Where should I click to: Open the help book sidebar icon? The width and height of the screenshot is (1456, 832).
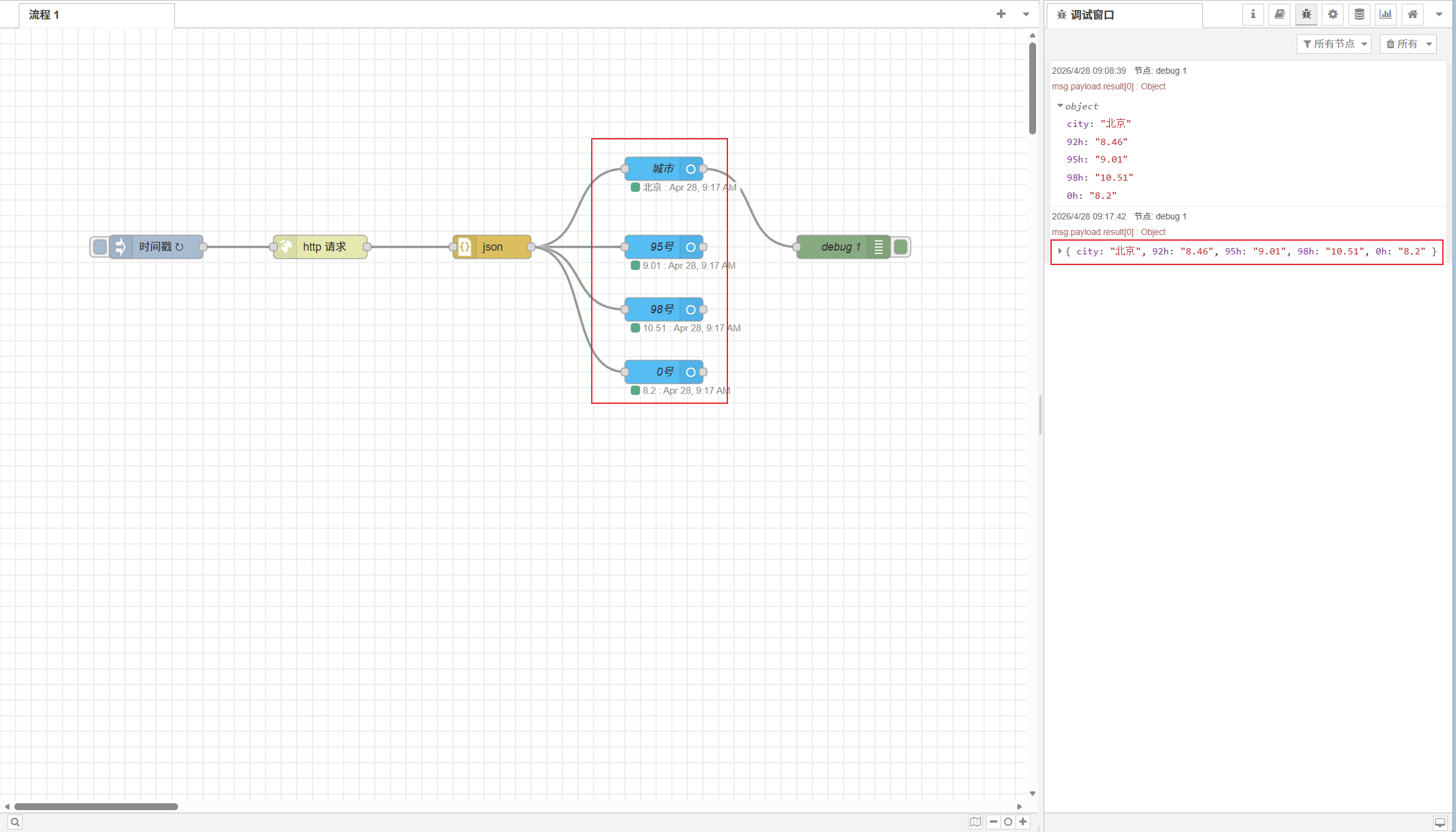pyautogui.click(x=1279, y=14)
